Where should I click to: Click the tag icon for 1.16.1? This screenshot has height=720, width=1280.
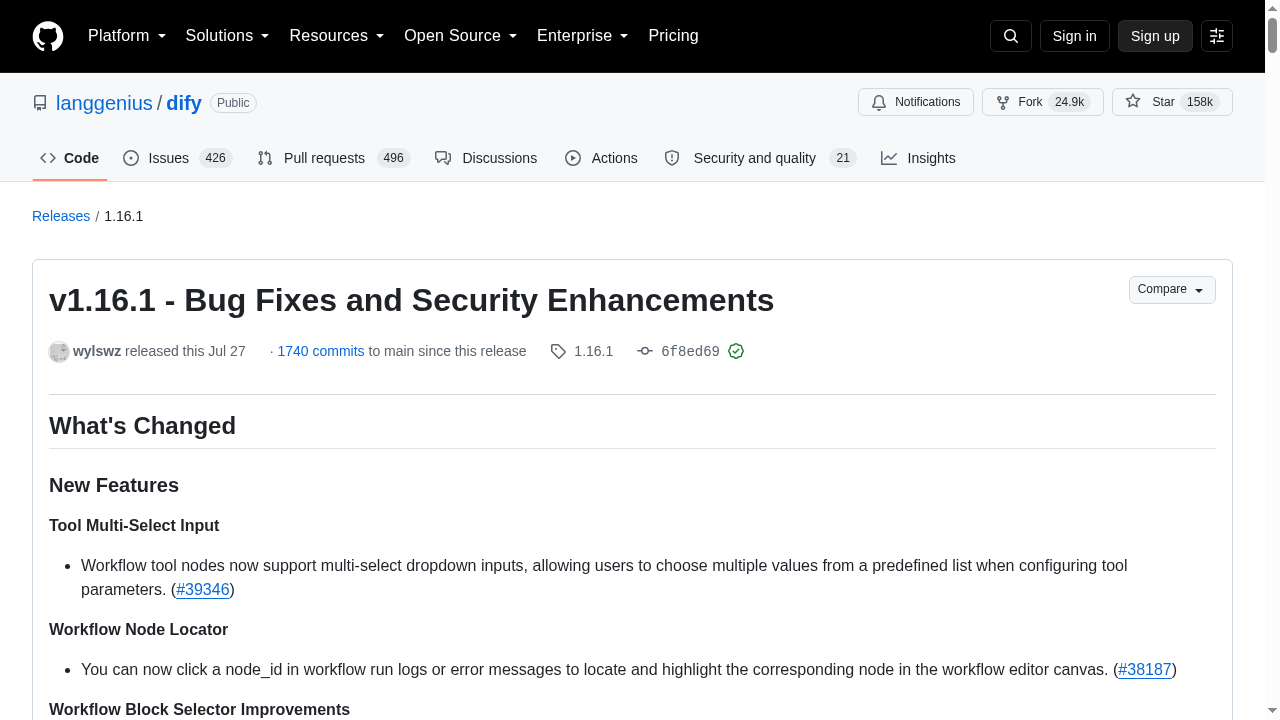558,351
